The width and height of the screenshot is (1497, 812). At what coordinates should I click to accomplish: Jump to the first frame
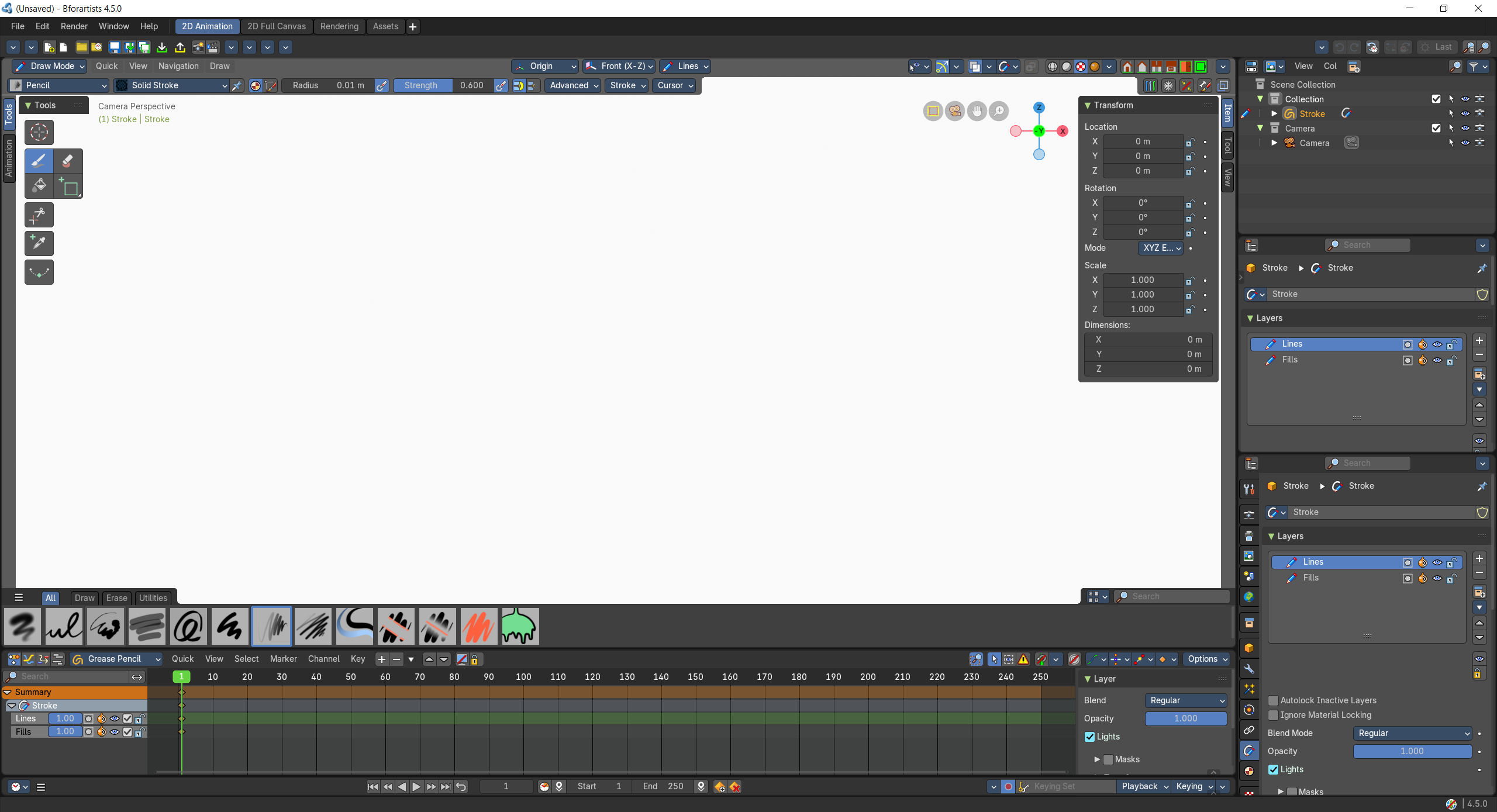(x=373, y=787)
